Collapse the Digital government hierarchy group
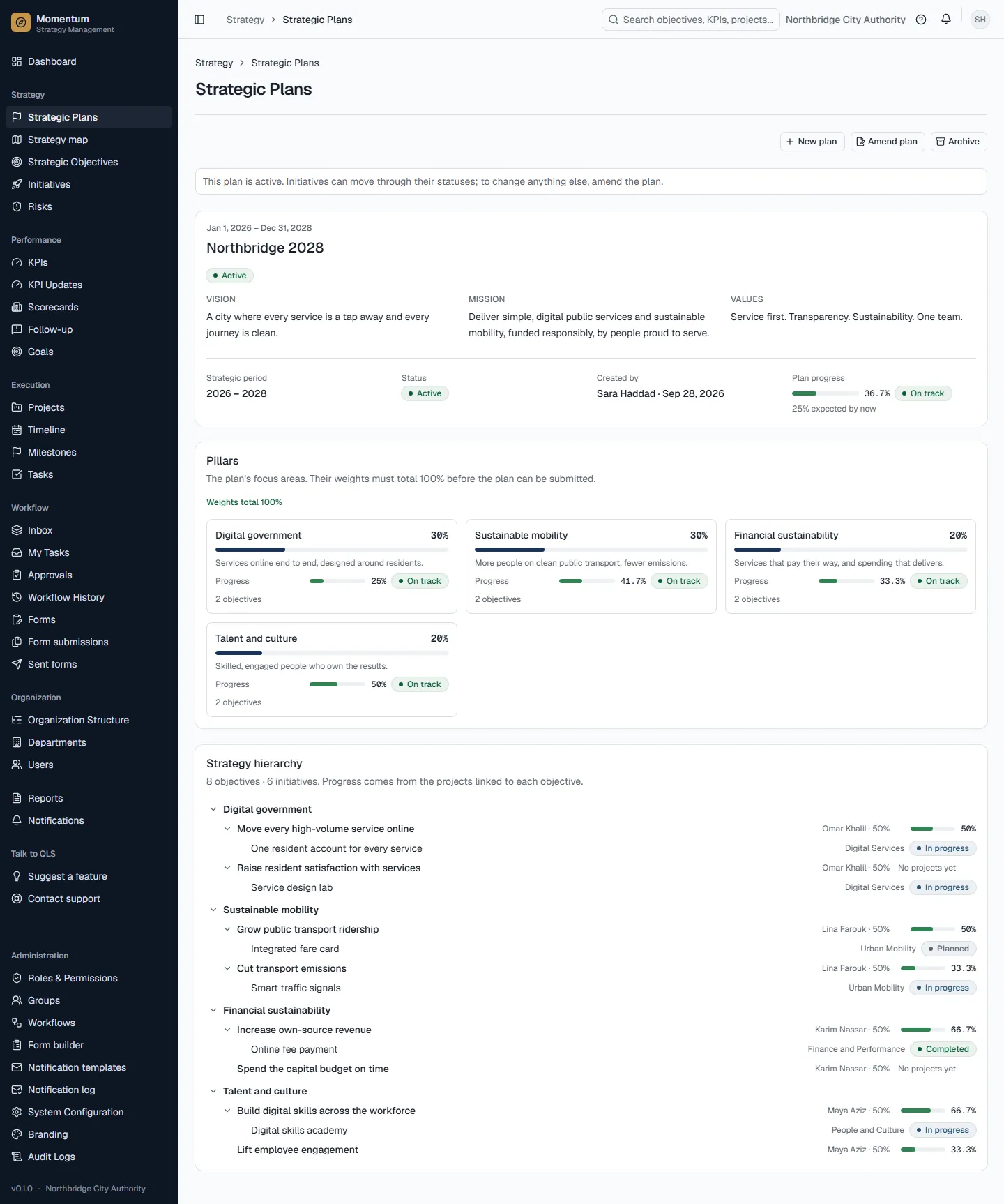 coord(213,809)
